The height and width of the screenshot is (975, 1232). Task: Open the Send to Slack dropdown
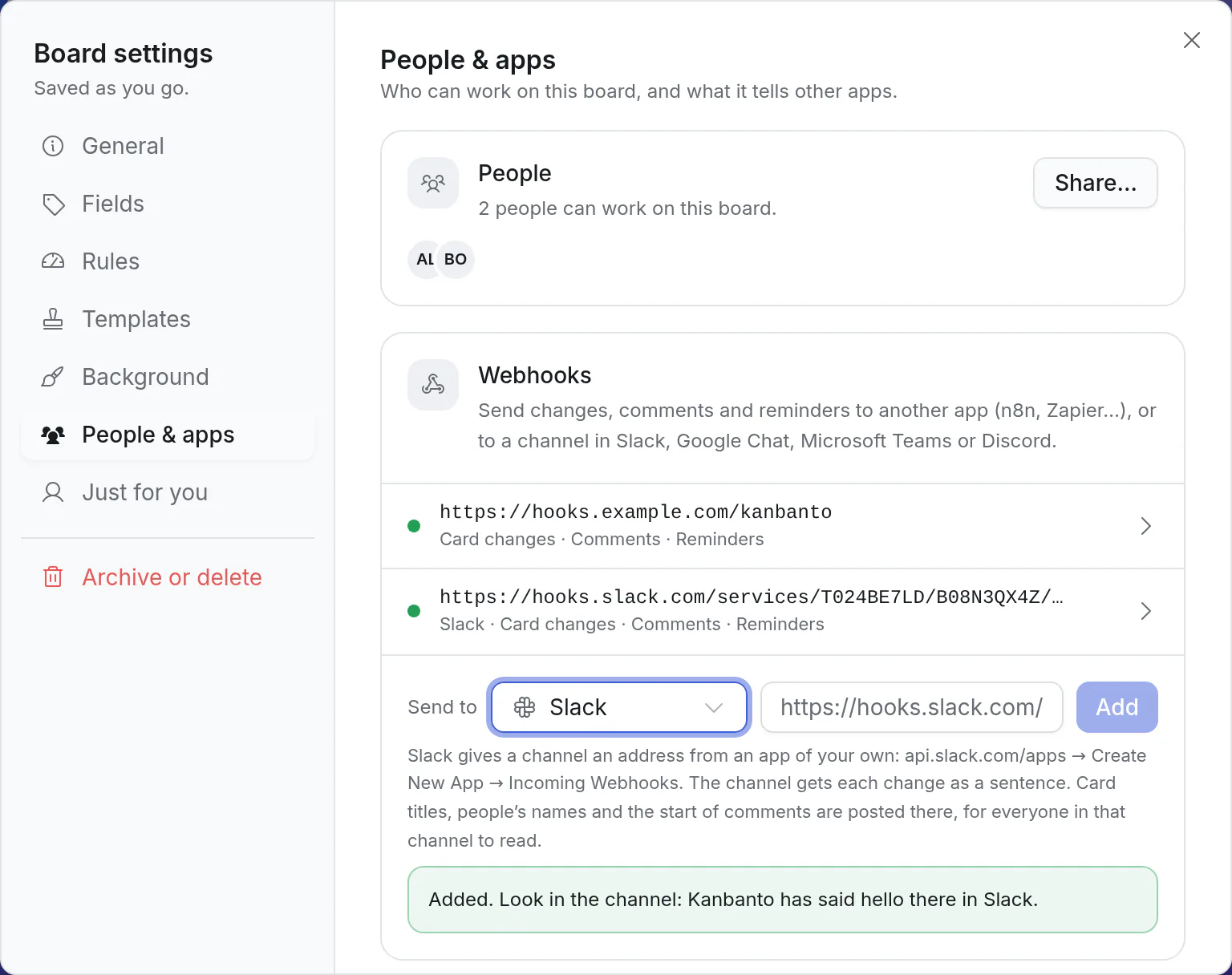click(x=619, y=707)
